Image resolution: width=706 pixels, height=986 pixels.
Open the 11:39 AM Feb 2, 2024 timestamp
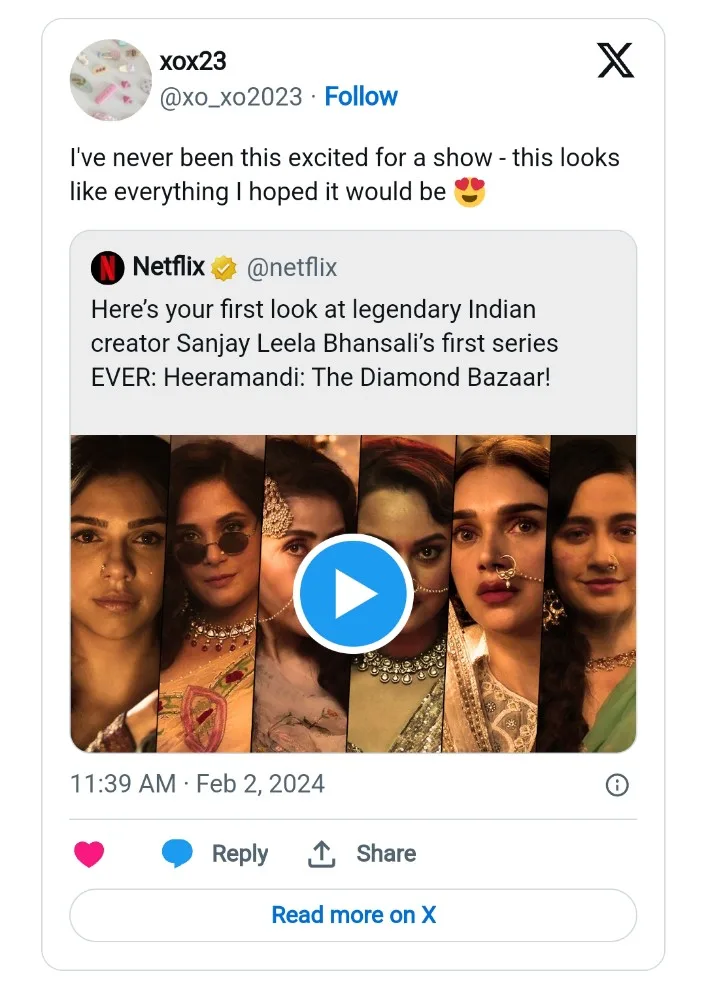click(197, 784)
